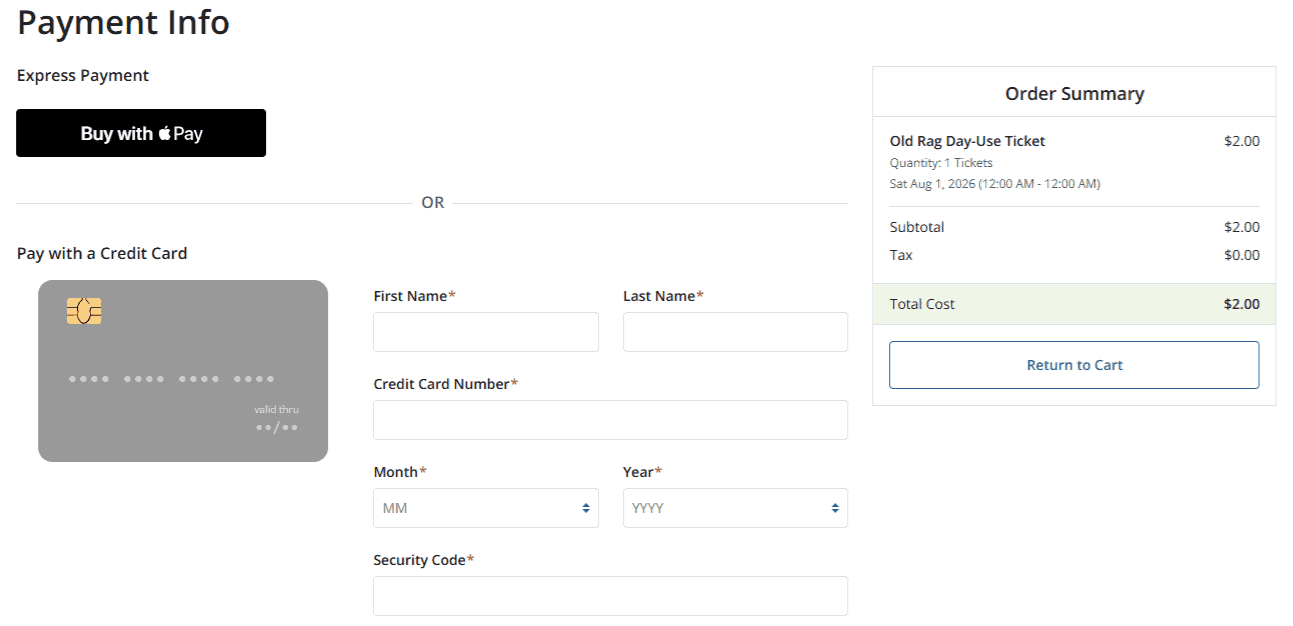This screenshot has width=1293, height=626.
Task: Click the Return to Cart button
Action: [1074, 365]
